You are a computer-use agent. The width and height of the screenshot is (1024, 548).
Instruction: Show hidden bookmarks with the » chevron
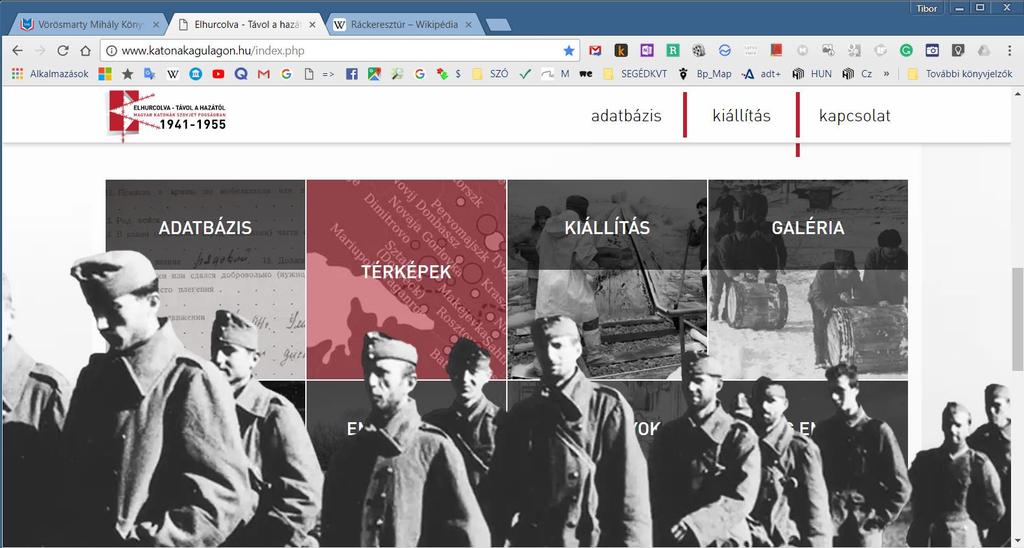[x=886, y=74]
